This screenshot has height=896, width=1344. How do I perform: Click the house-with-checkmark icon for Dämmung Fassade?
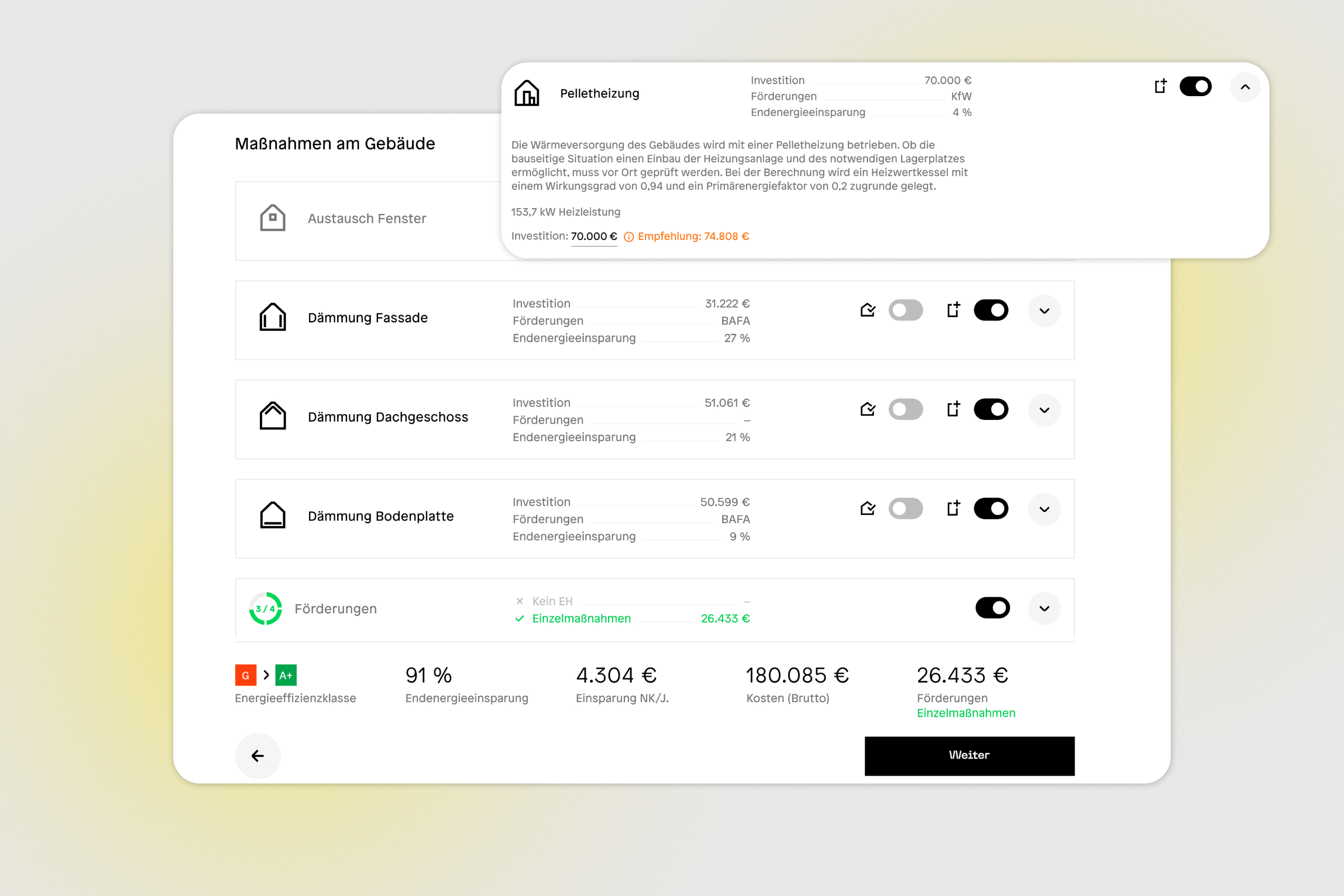[x=867, y=310]
